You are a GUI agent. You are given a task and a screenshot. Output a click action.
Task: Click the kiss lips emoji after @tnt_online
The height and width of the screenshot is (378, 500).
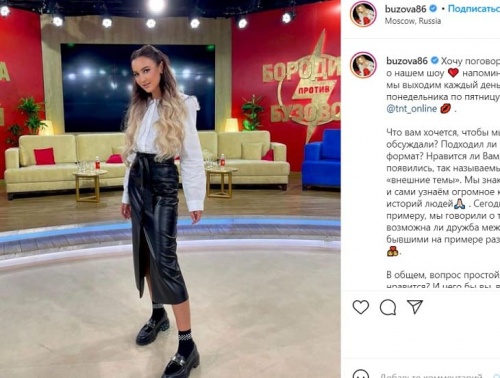pos(446,109)
